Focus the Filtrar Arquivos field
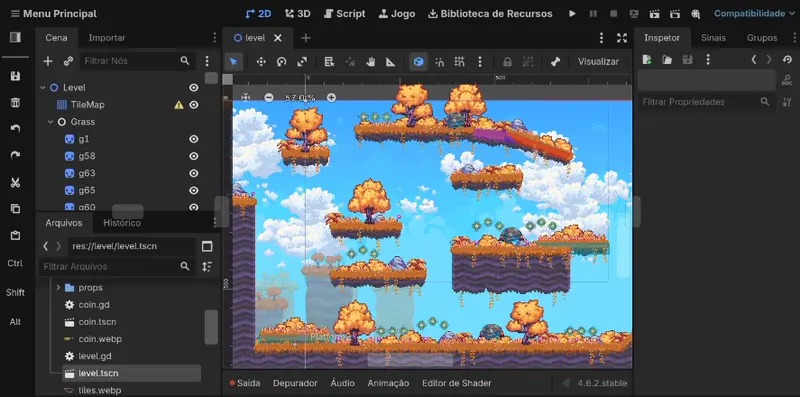Screen dimensions: 800x397 pos(117,266)
